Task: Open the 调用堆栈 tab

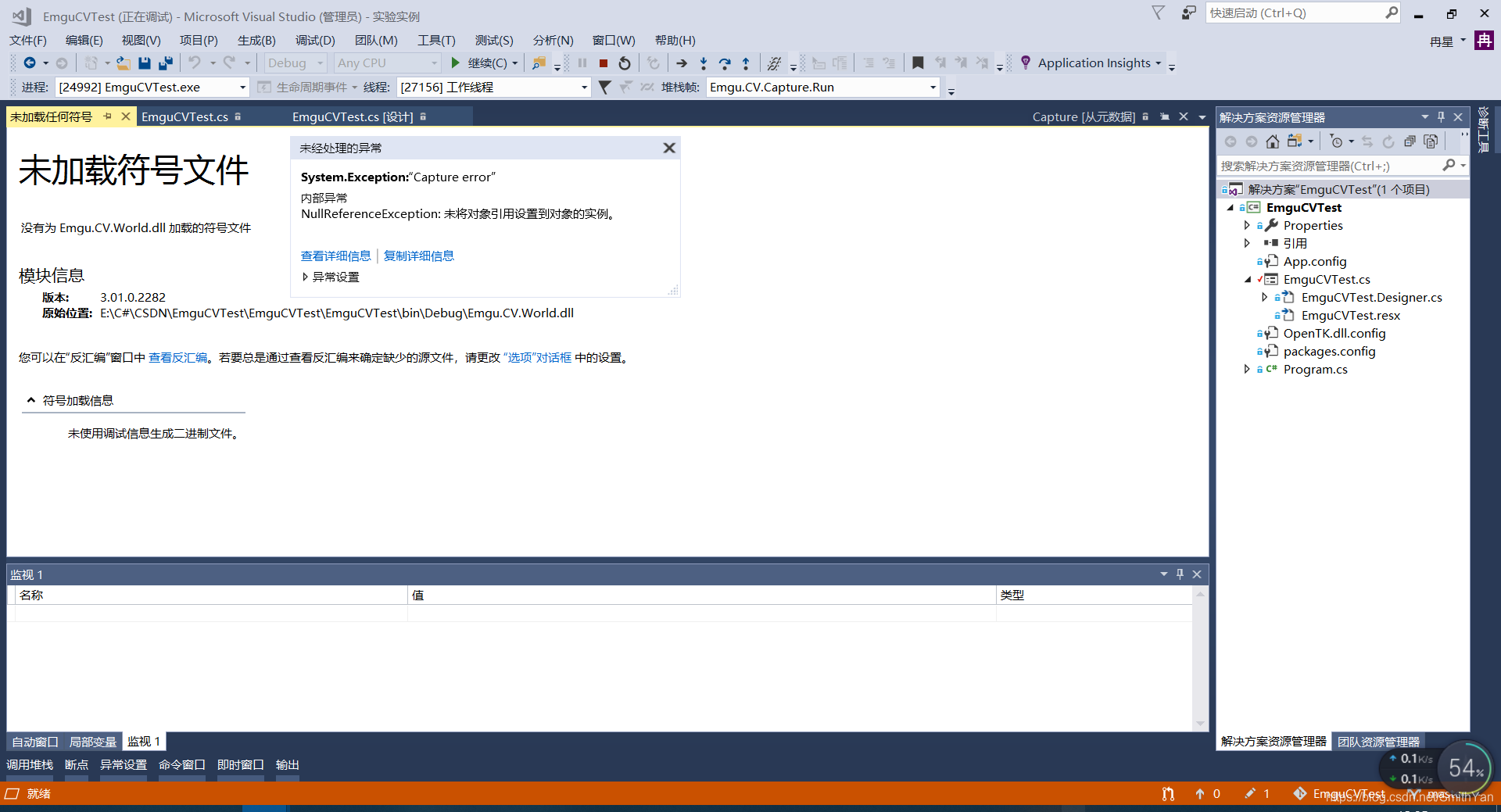Action: [x=30, y=764]
